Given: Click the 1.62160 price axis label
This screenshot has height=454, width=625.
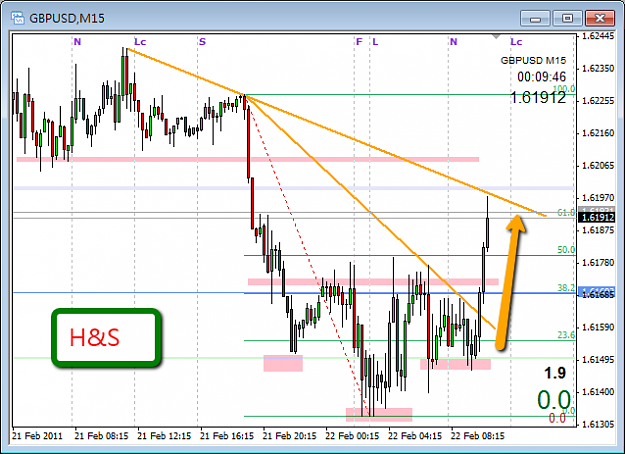Looking at the screenshot, I should (598, 133).
